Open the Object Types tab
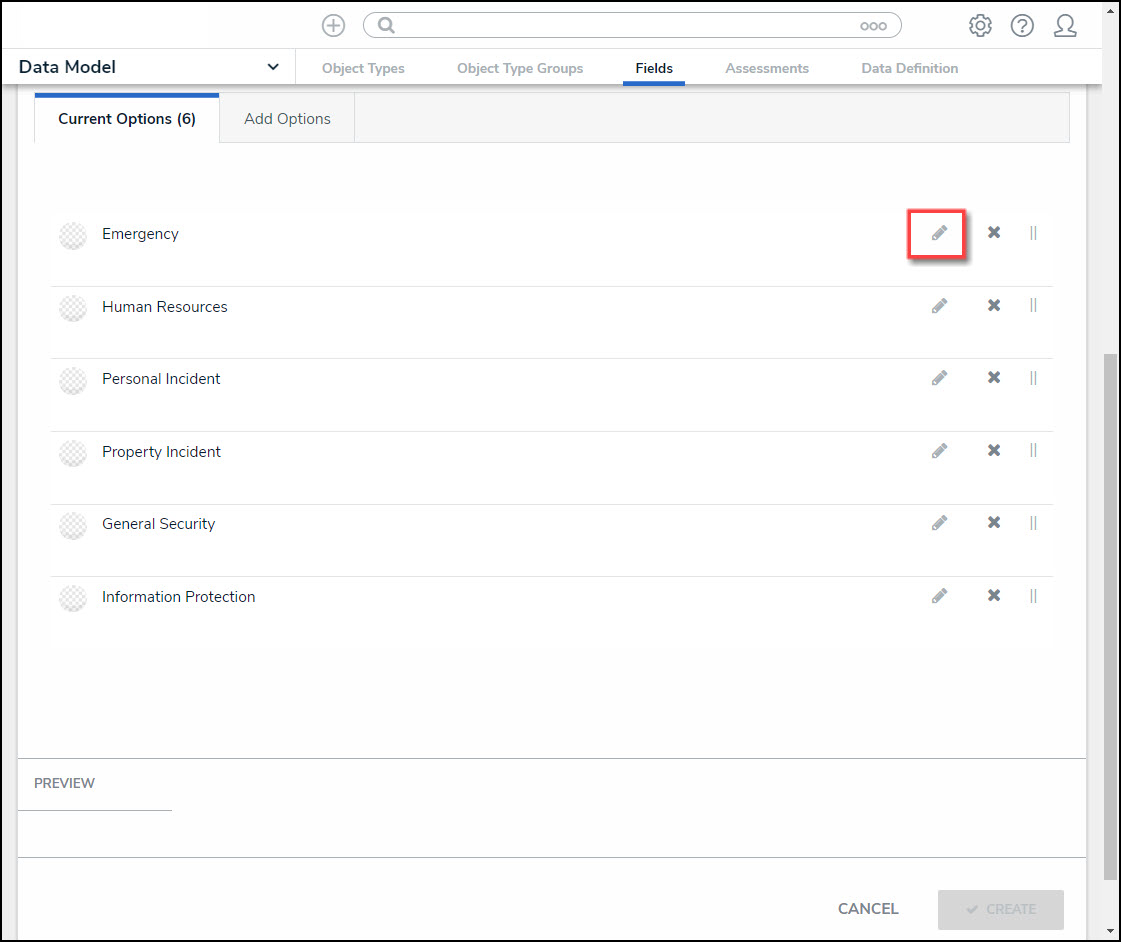This screenshot has width=1121, height=942. click(x=363, y=68)
